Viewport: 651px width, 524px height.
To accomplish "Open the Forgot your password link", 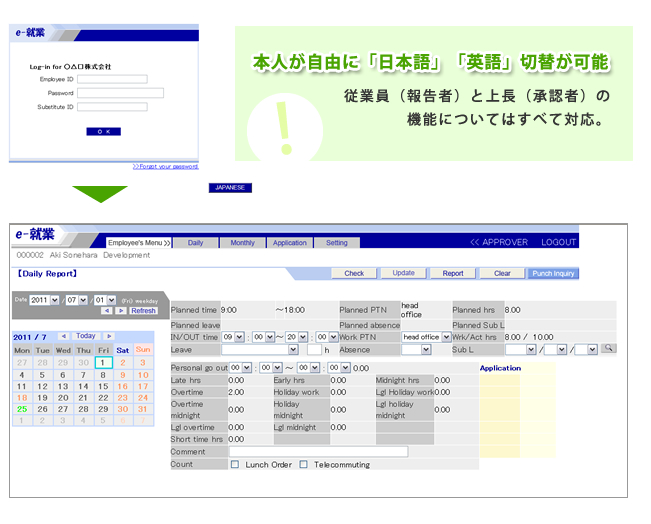I will [x=166, y=167].
